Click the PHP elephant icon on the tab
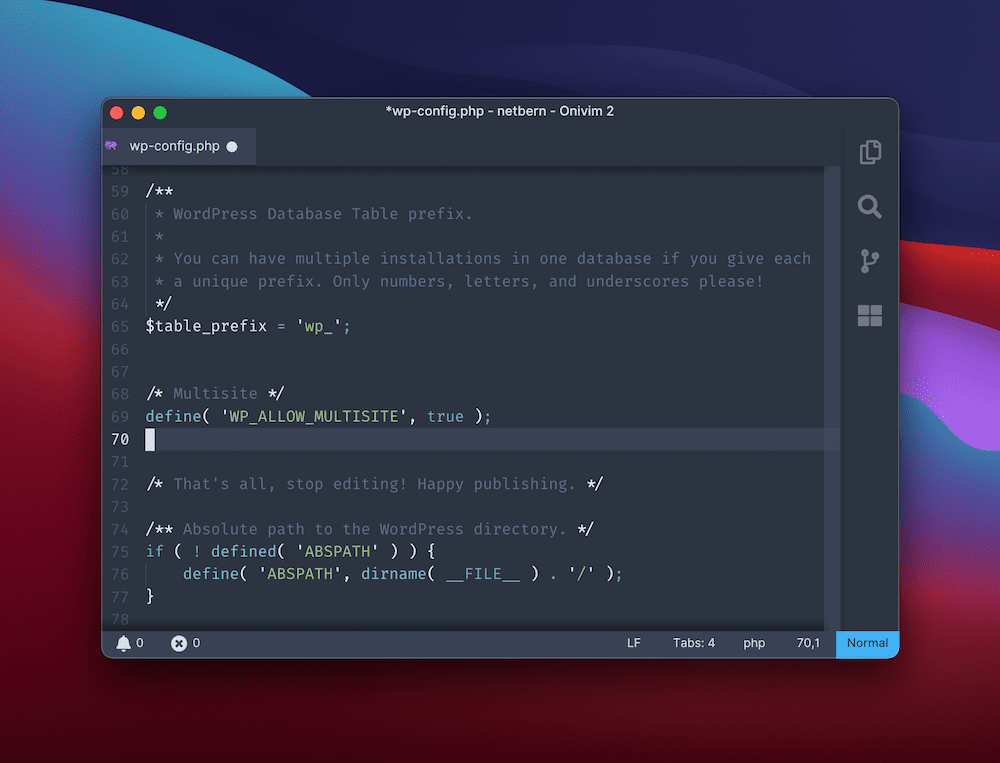Viewport: 1000px width, 763px height. click(x=112, y=146)
